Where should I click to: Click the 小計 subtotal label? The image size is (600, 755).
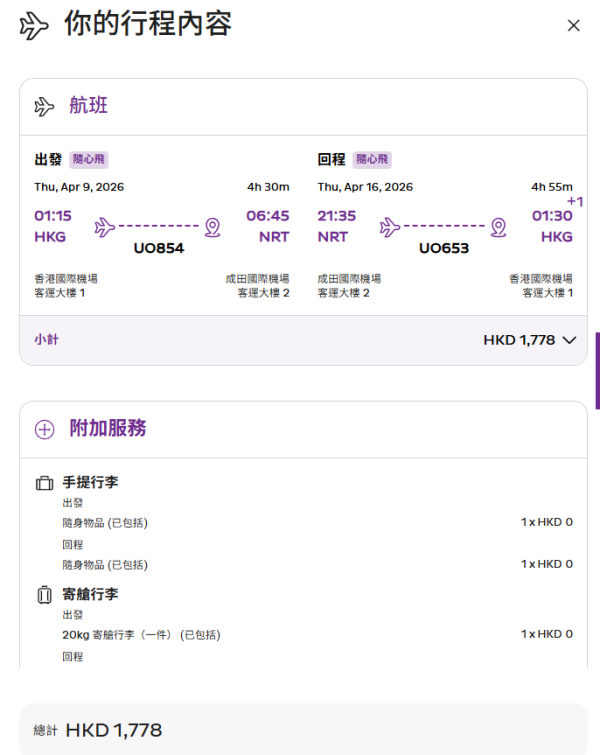pyautogui.click(x=46, y=340)
